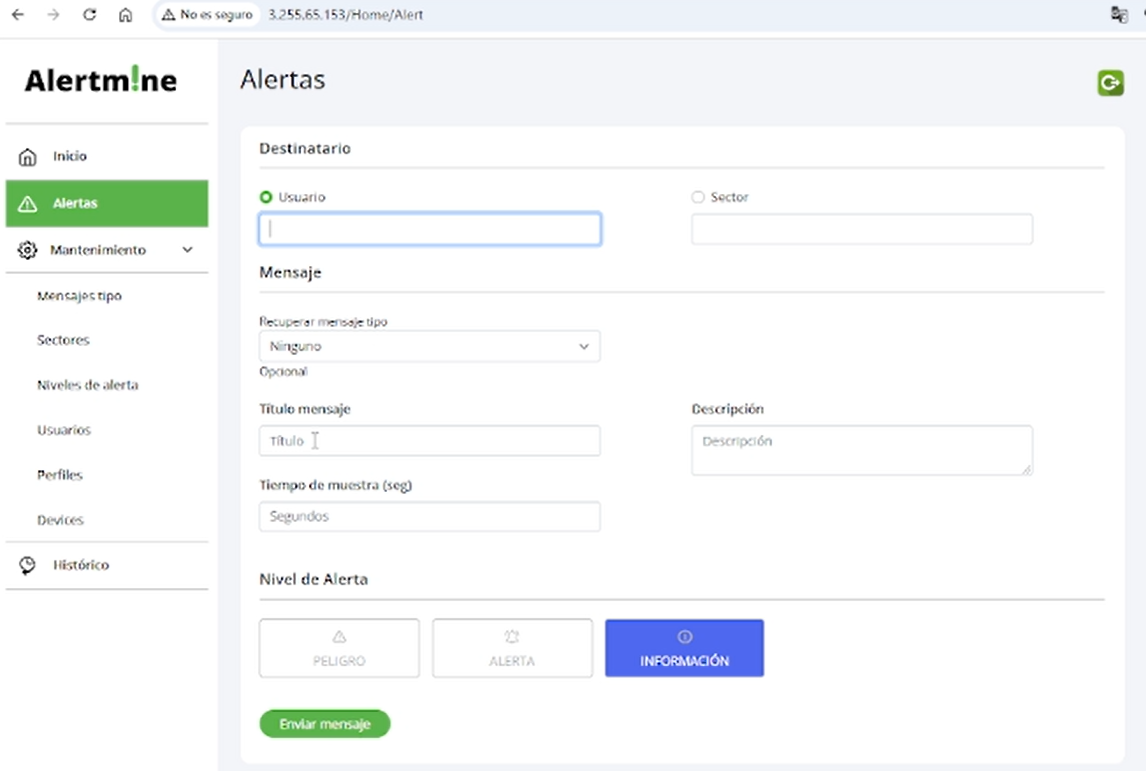The height and width of the screenshot is (771, 1146).
Task: Click the Mantenimiento gear icon
Action: (x=28, y=250)
